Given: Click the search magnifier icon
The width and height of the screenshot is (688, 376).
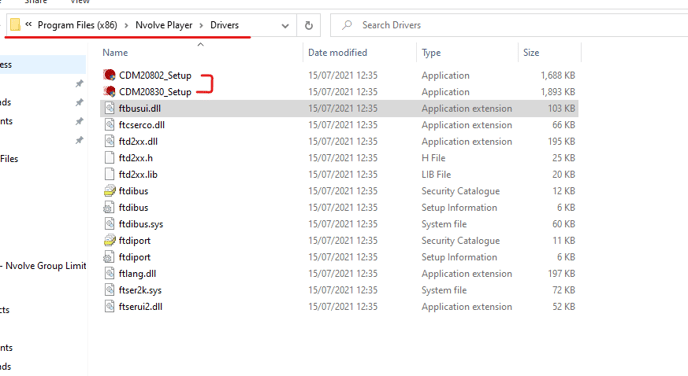Looking at the screenshot, I should pyautogui.click(x=347, y=25).
